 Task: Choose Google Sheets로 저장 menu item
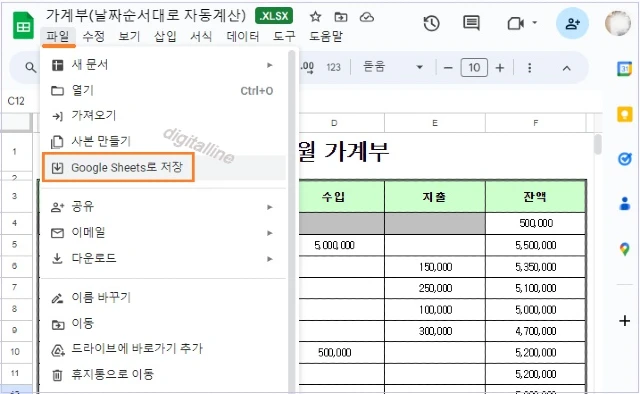click(163, 167)
